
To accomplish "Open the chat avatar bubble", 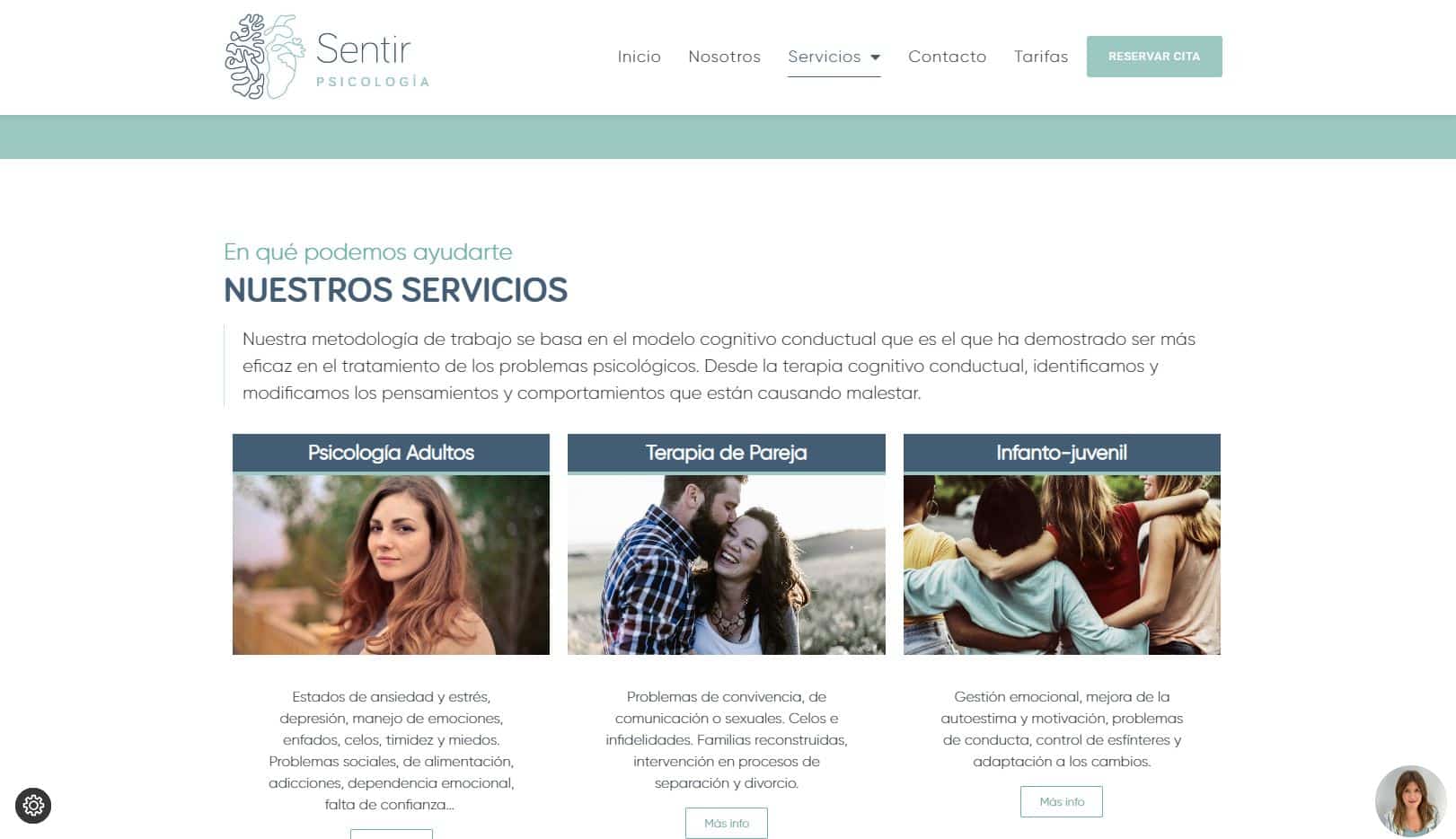I will coord(1410,800).
